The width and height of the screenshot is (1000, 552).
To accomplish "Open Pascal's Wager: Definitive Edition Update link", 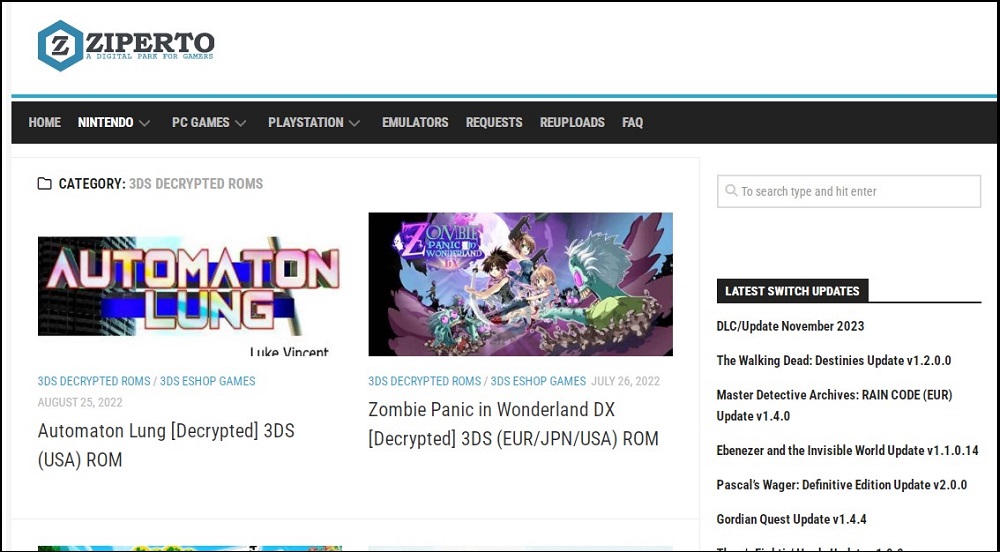I will tap(842, 485).
